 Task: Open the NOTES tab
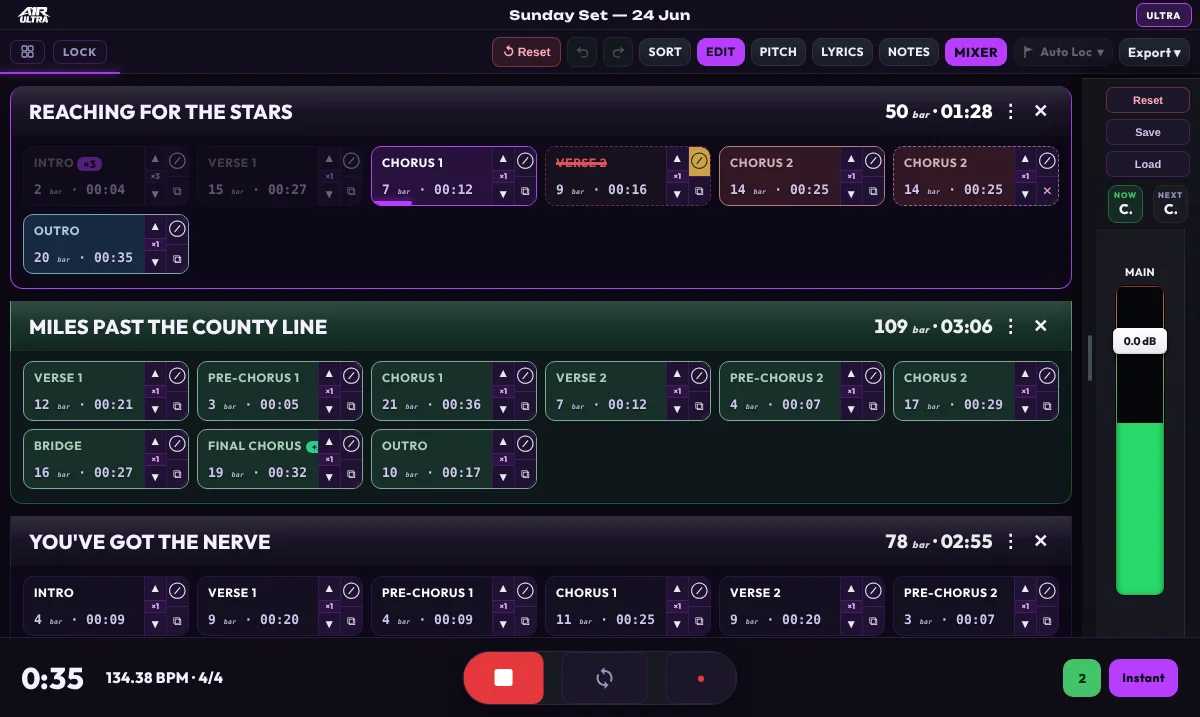pyautogui.click(x=909, y=52)
